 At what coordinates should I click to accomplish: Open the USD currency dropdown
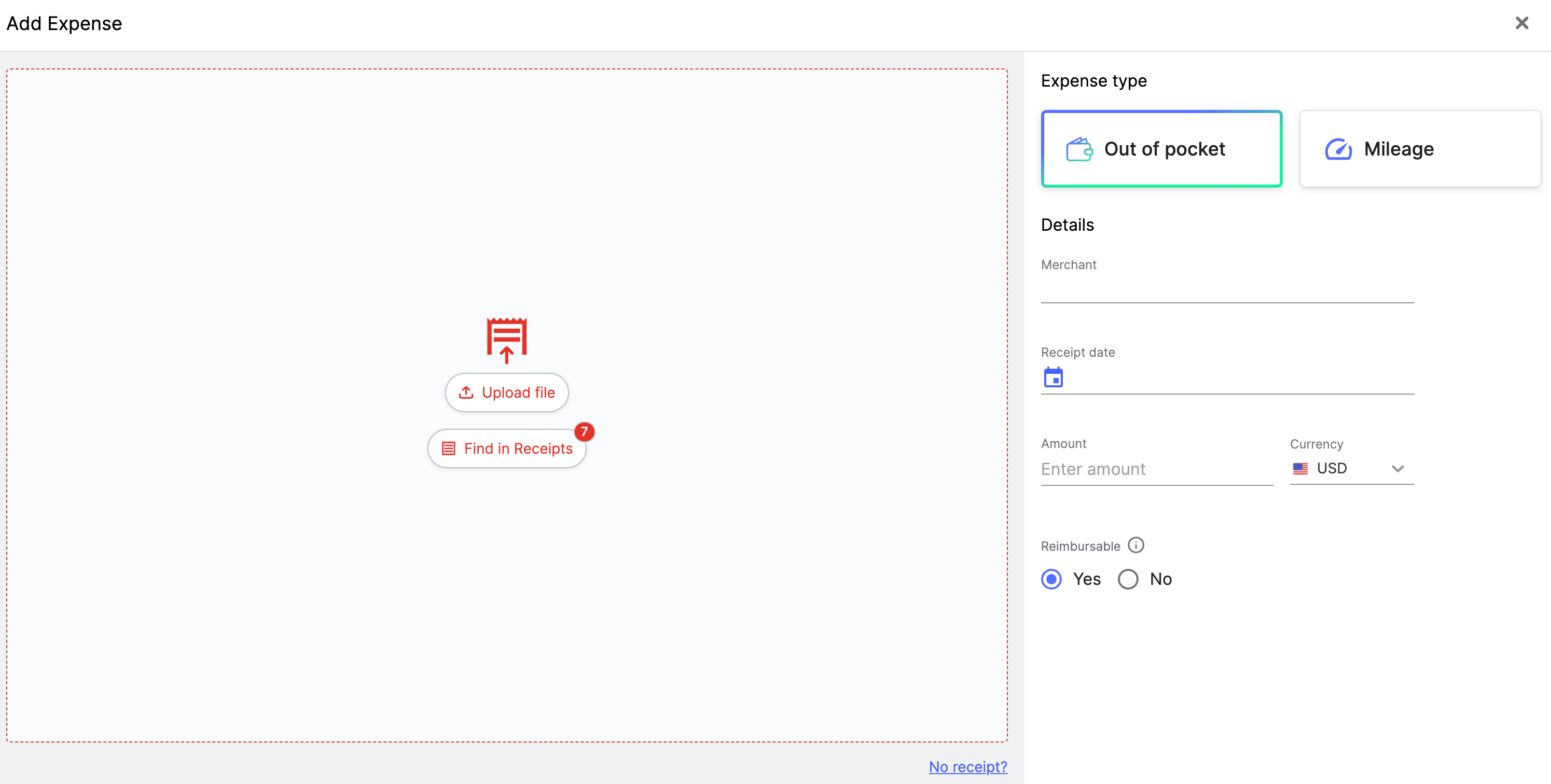tap(1352, 468)
